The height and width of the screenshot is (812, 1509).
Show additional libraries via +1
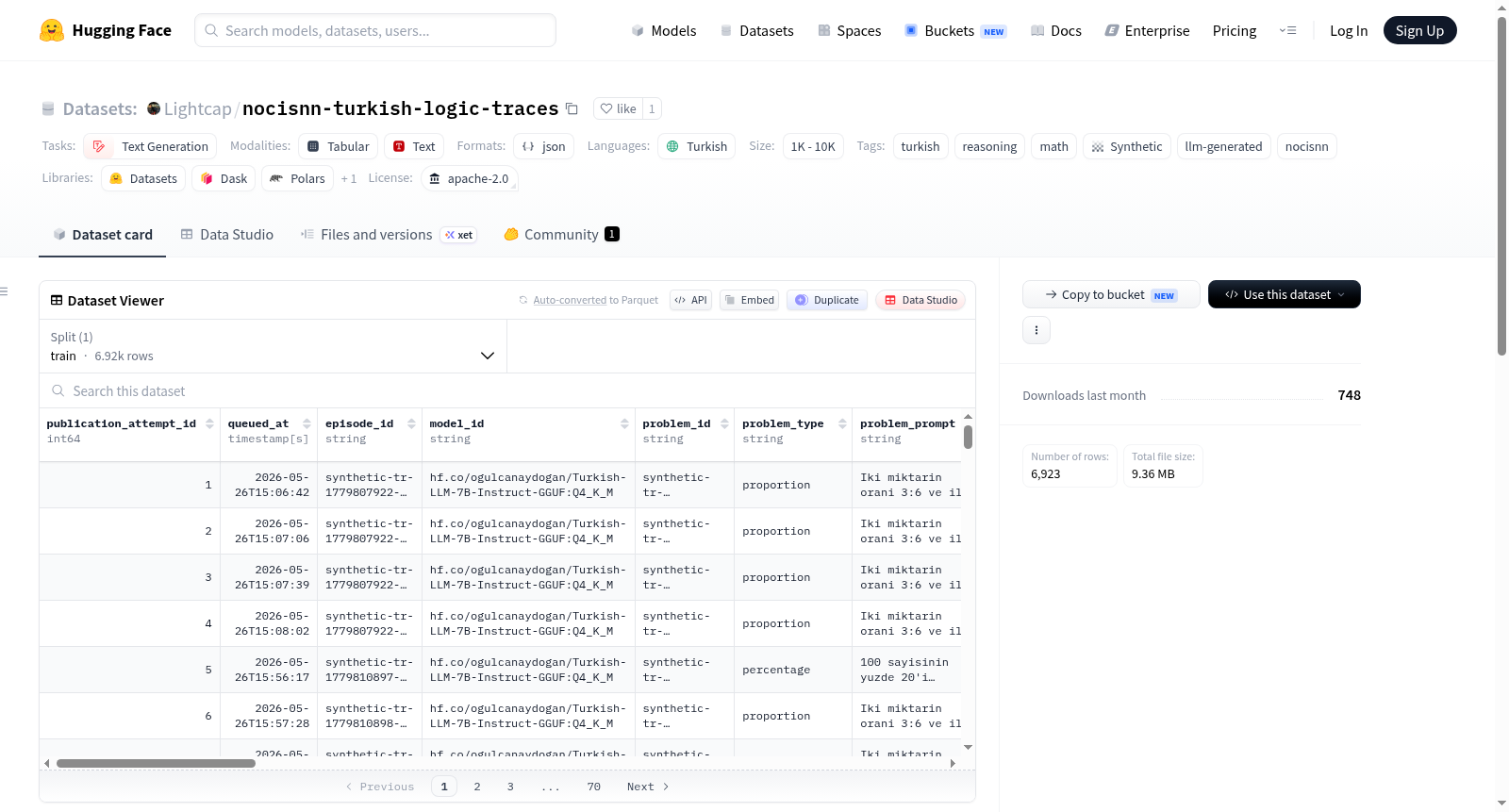pyautogui.click(x=349, y=178)
